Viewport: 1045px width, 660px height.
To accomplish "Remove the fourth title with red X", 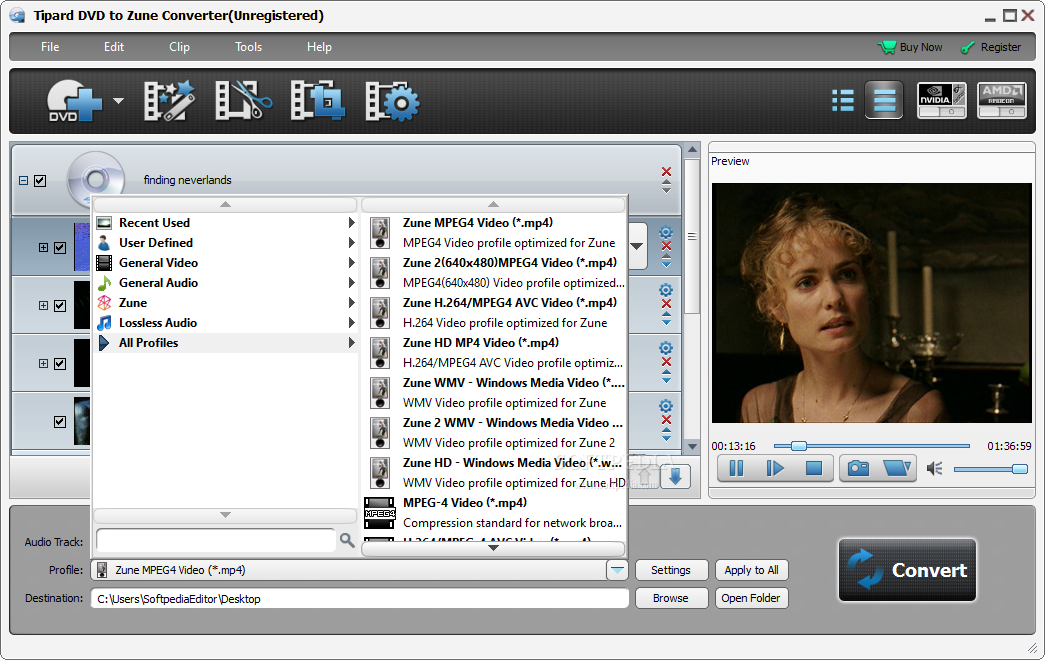I will click(x=666, y=420).
